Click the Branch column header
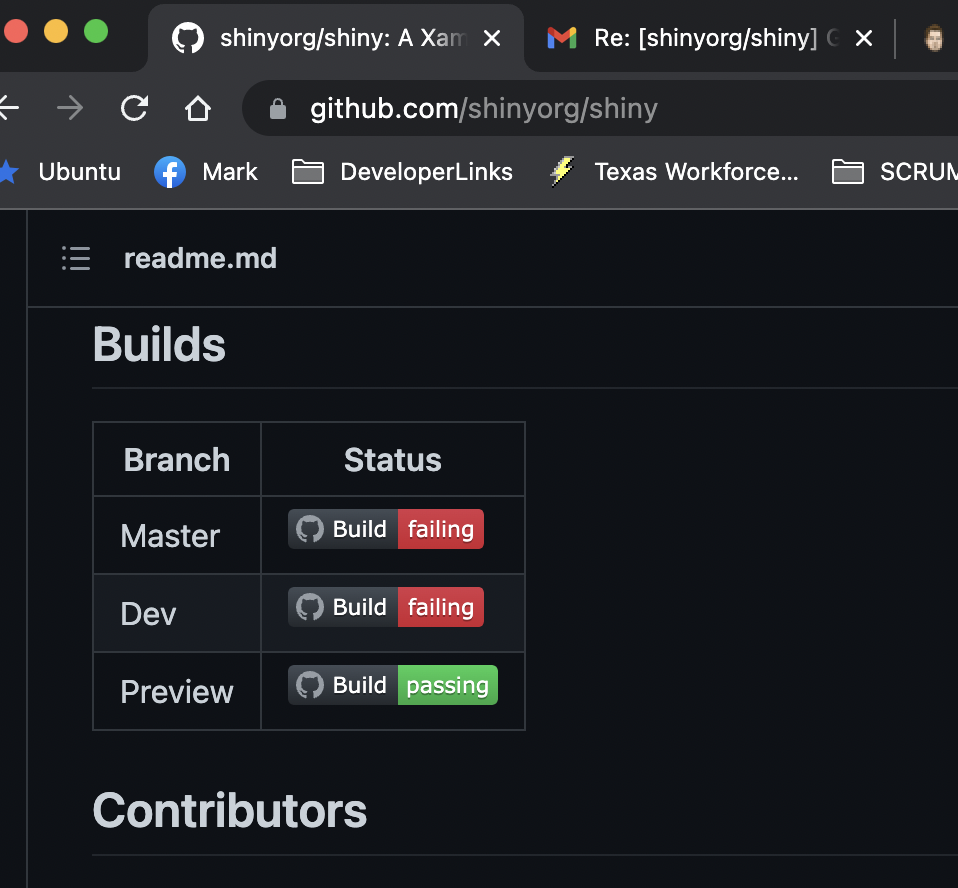 (177, 460)
